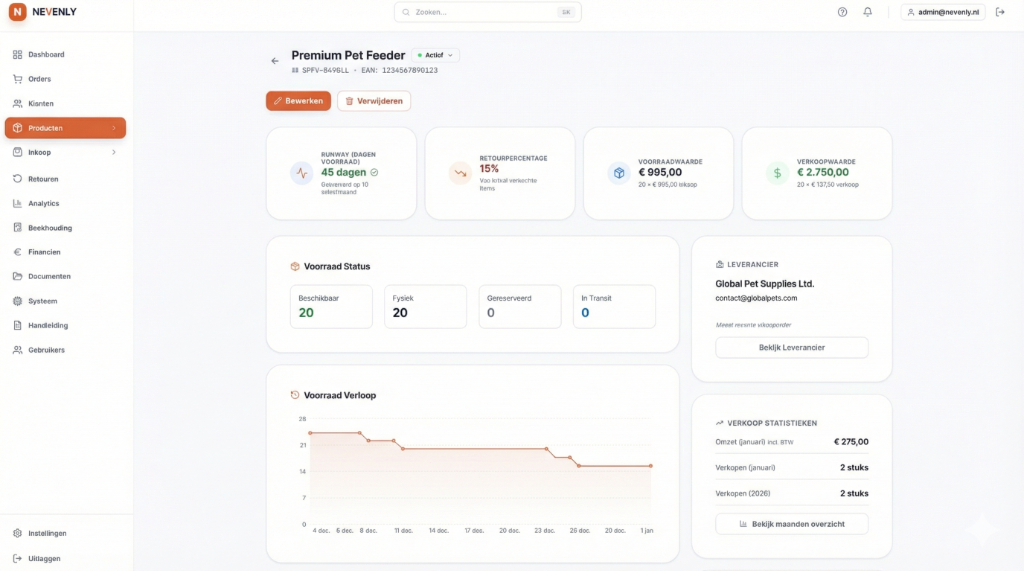Click the Retouren refresh icon

tap(18, 179)
